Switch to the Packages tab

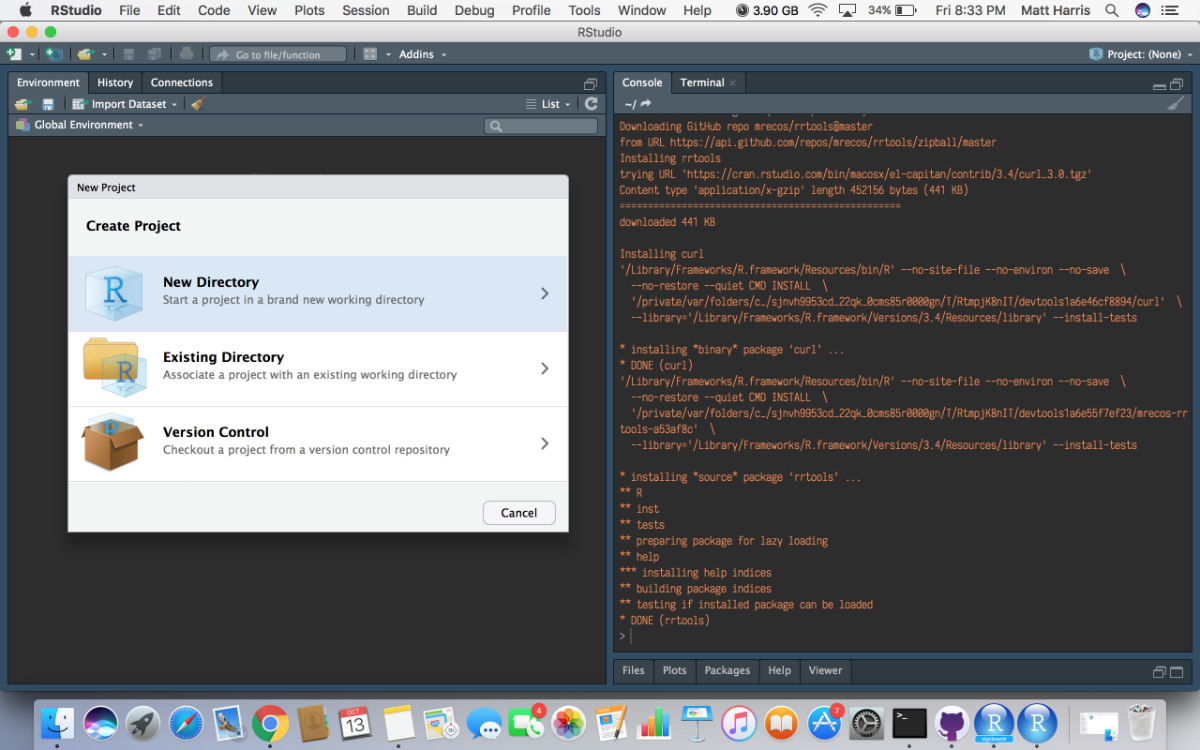727,671
